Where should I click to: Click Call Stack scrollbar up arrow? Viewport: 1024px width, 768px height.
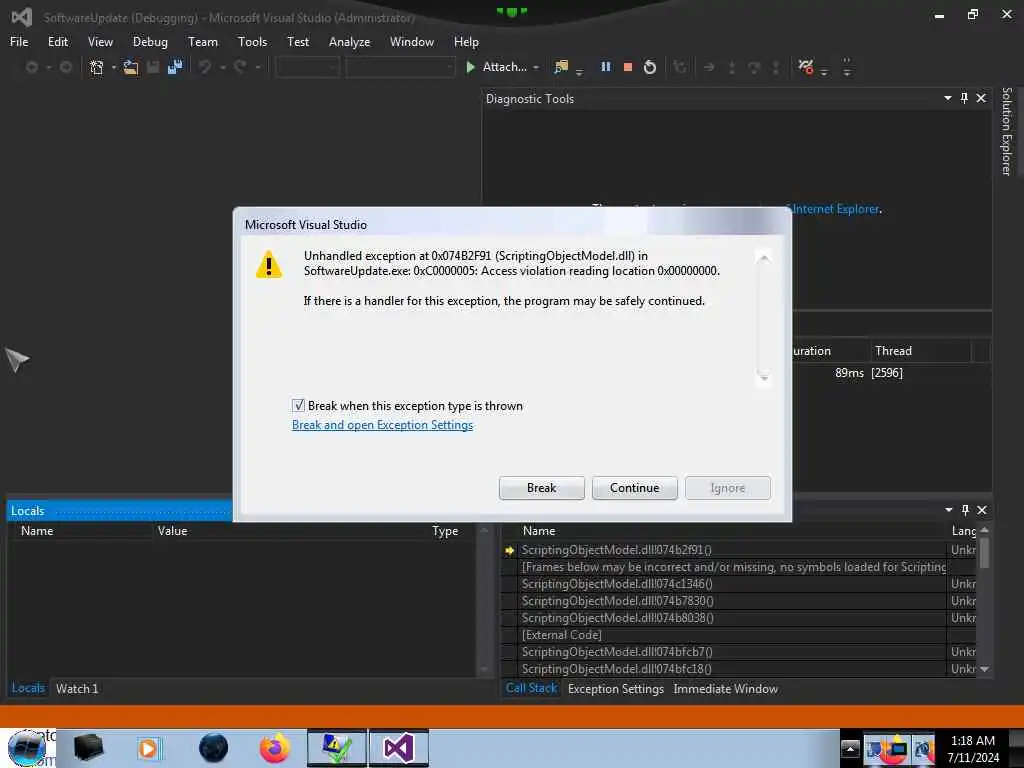pyautogui.click(x=984, y=530)
